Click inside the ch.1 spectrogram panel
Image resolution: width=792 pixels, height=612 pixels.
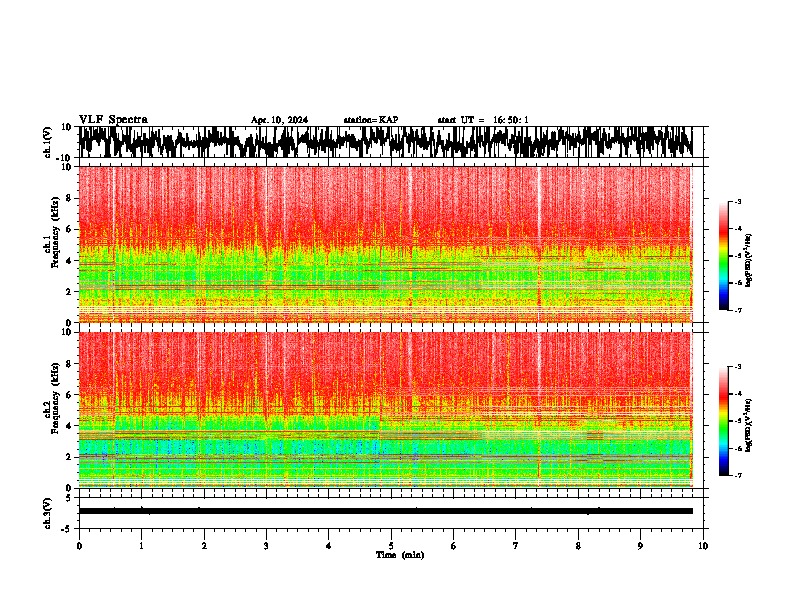coord(385,244)
